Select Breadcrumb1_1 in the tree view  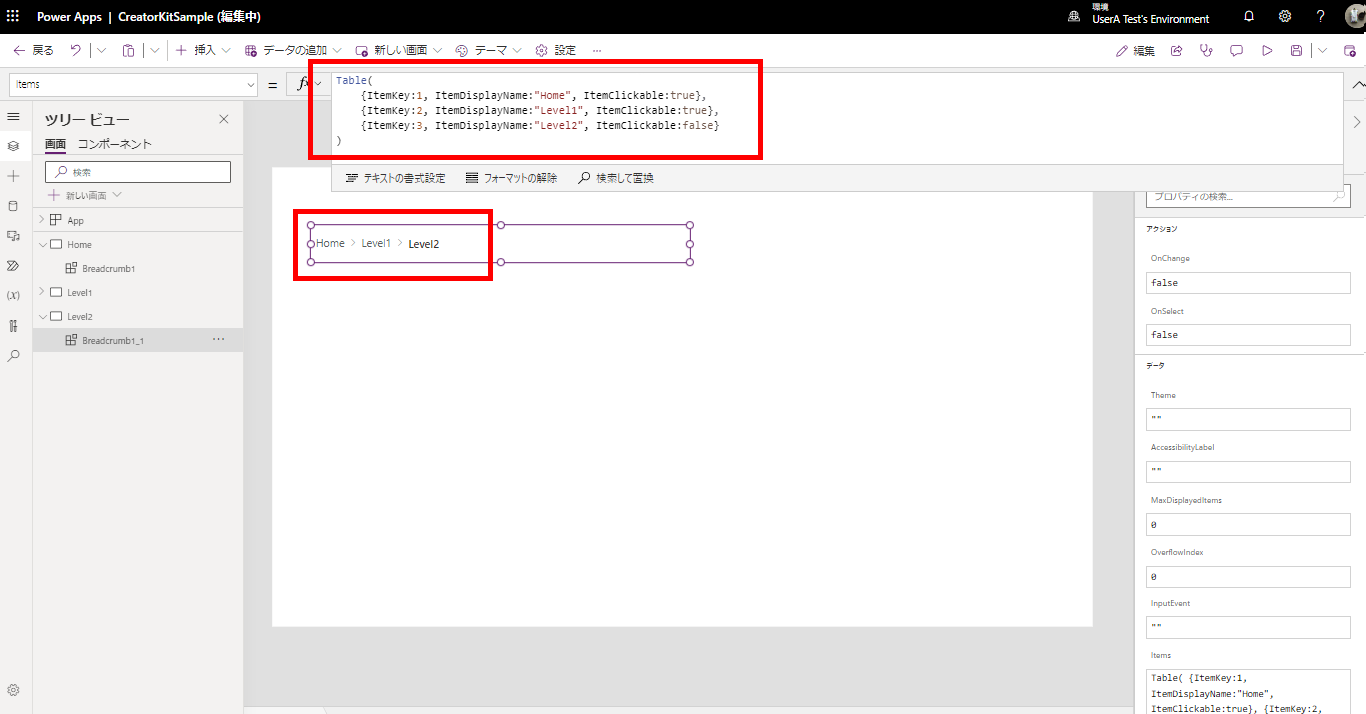pos(113,339)
